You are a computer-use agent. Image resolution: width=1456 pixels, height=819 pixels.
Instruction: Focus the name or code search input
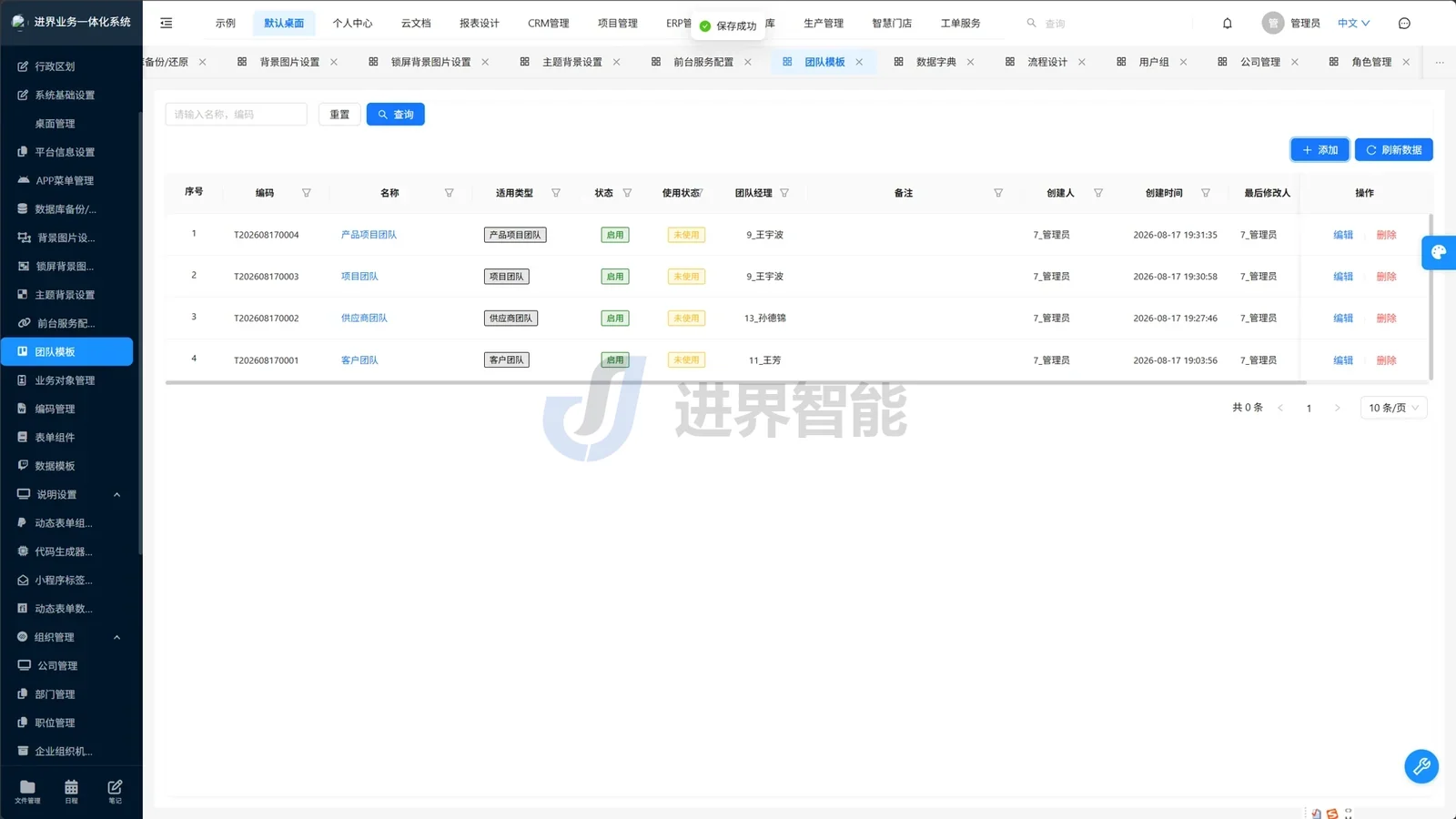pos(237,115)
